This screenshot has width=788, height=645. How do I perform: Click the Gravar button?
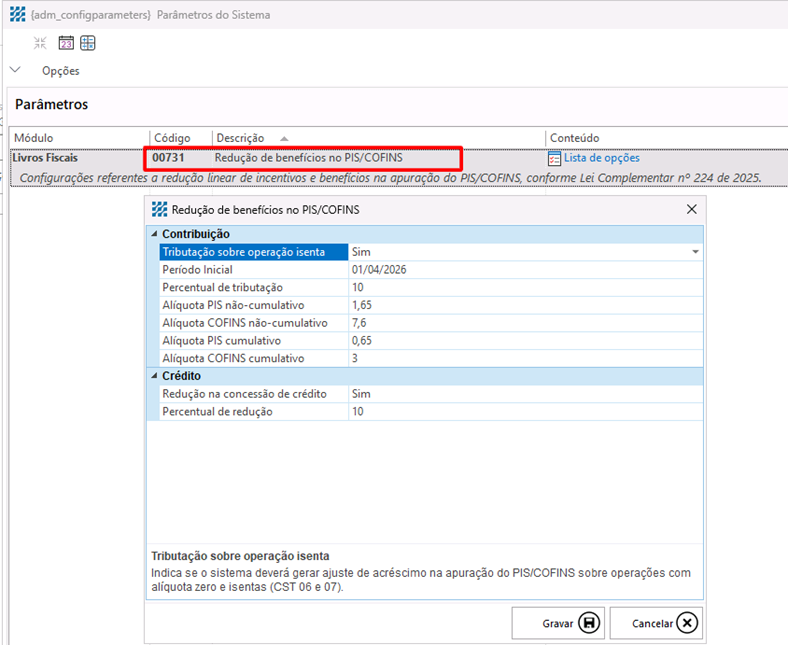coord(558,623)
